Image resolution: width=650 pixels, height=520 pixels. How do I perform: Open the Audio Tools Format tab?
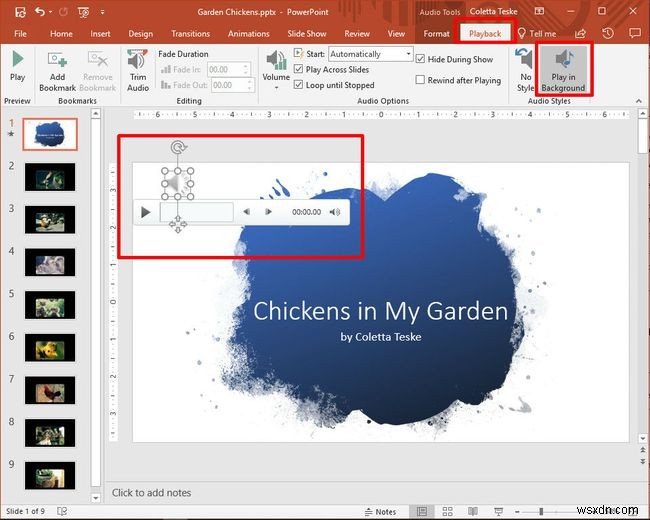click(x=436, y=34)
